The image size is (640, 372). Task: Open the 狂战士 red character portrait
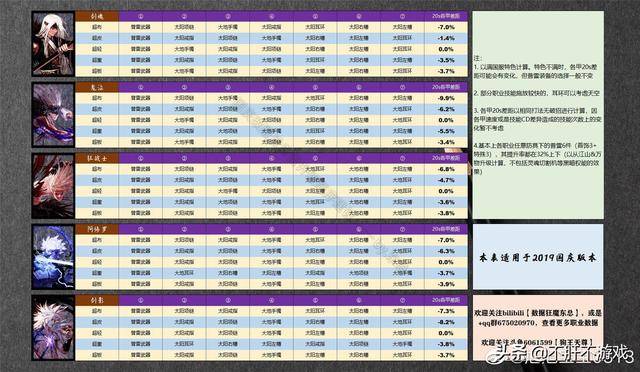pos(53,186)
